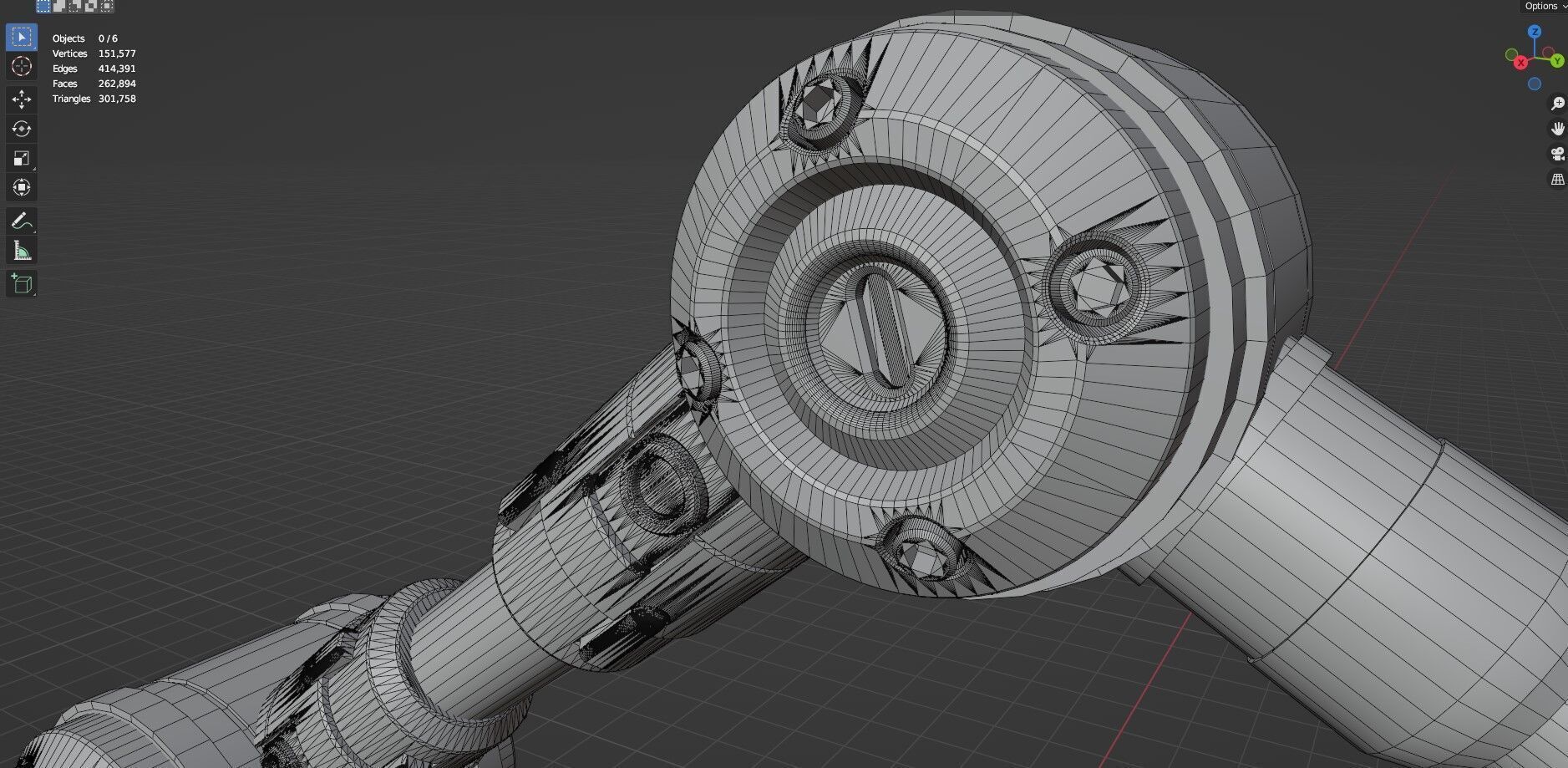Choose the Rotate tool
This screenshot has height=768, width=1568.
click(22, 129)
